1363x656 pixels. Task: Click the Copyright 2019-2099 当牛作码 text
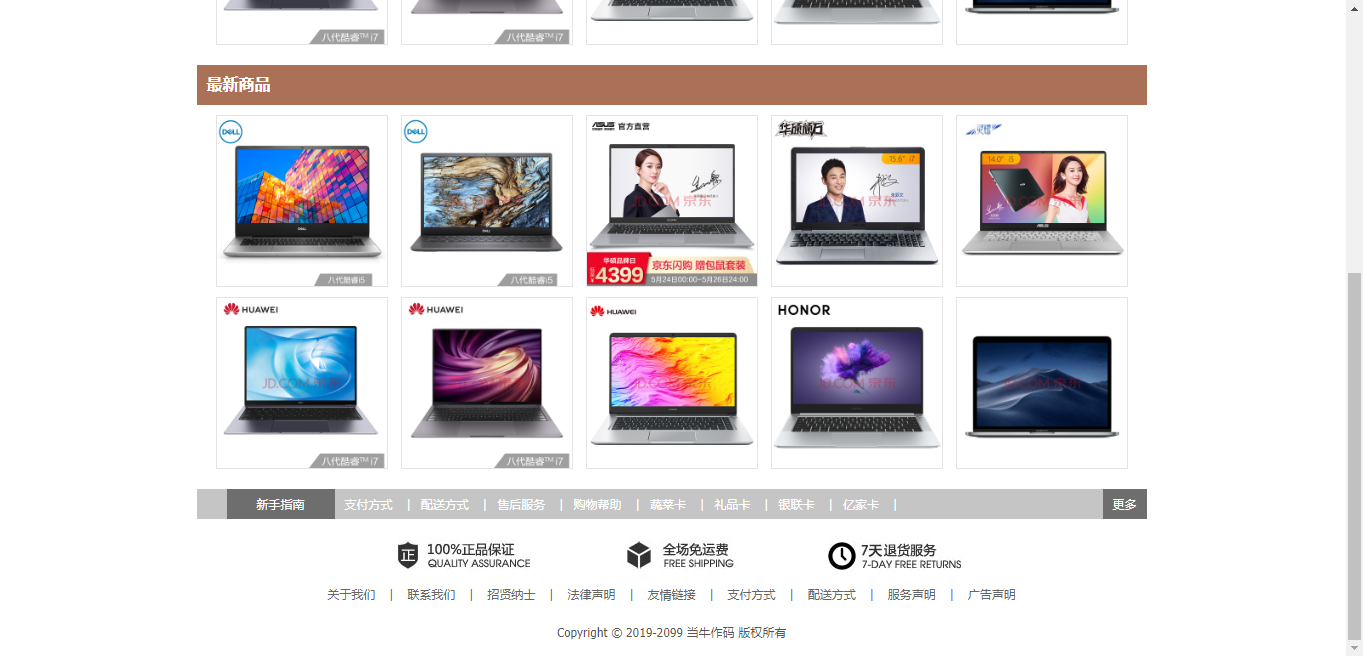[671, 633]
